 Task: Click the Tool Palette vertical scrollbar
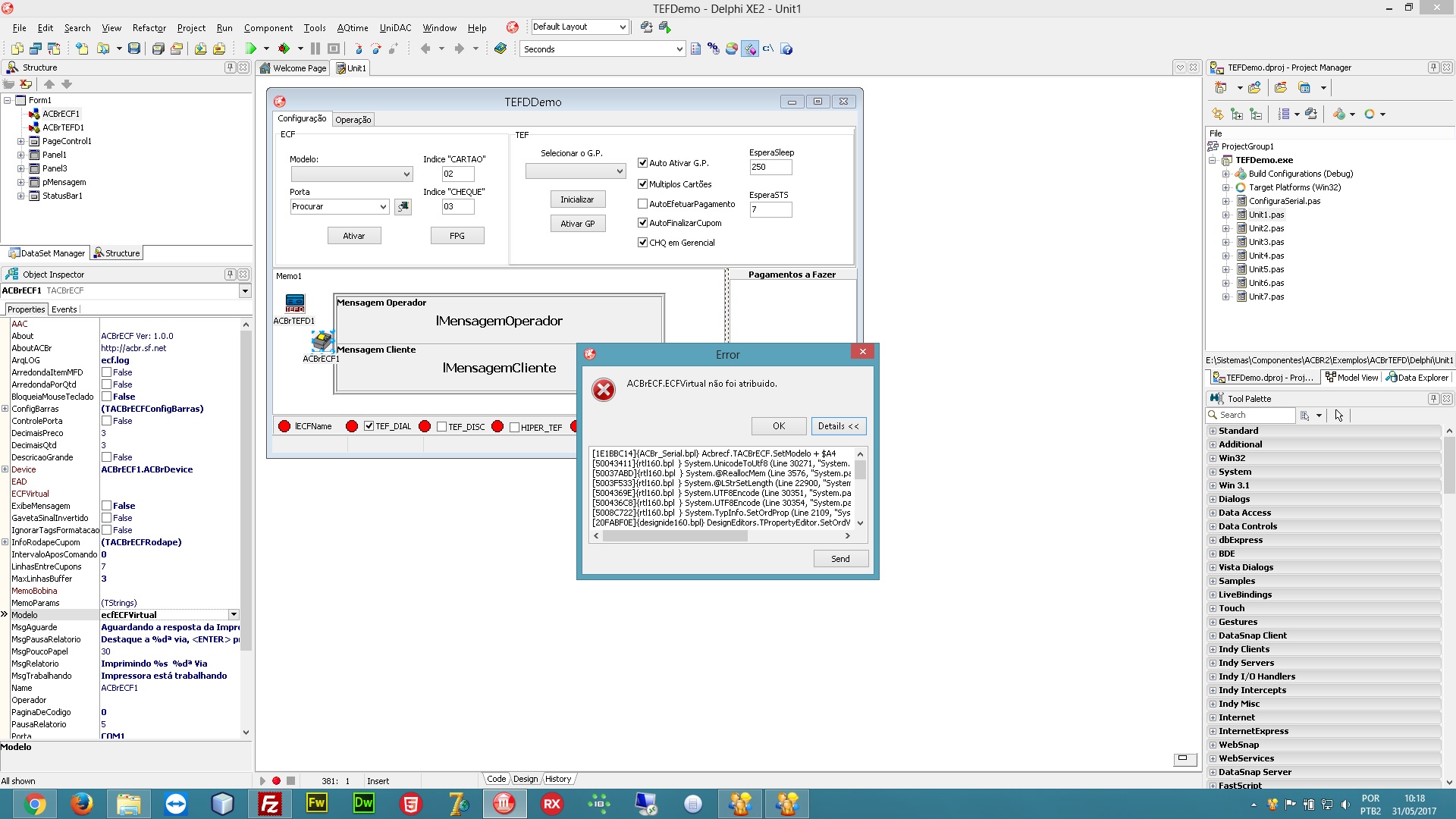pyautogui.click(x=1449, y=607)
